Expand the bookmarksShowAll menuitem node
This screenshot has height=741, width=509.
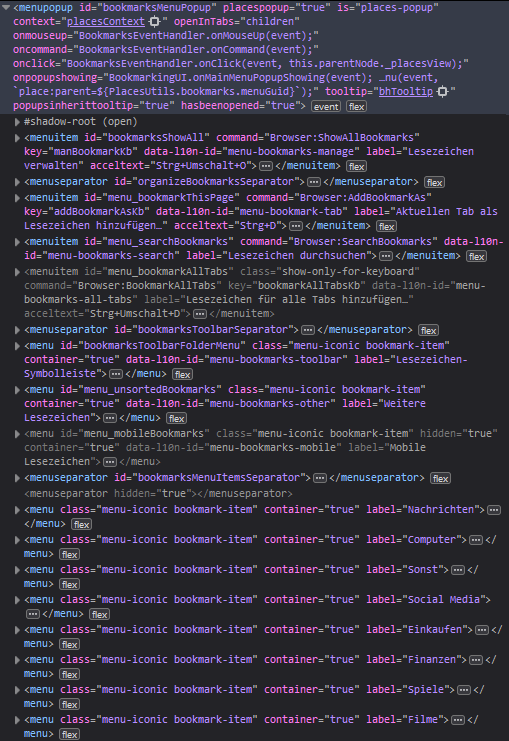pyautogui.click(x=17, y=138)
